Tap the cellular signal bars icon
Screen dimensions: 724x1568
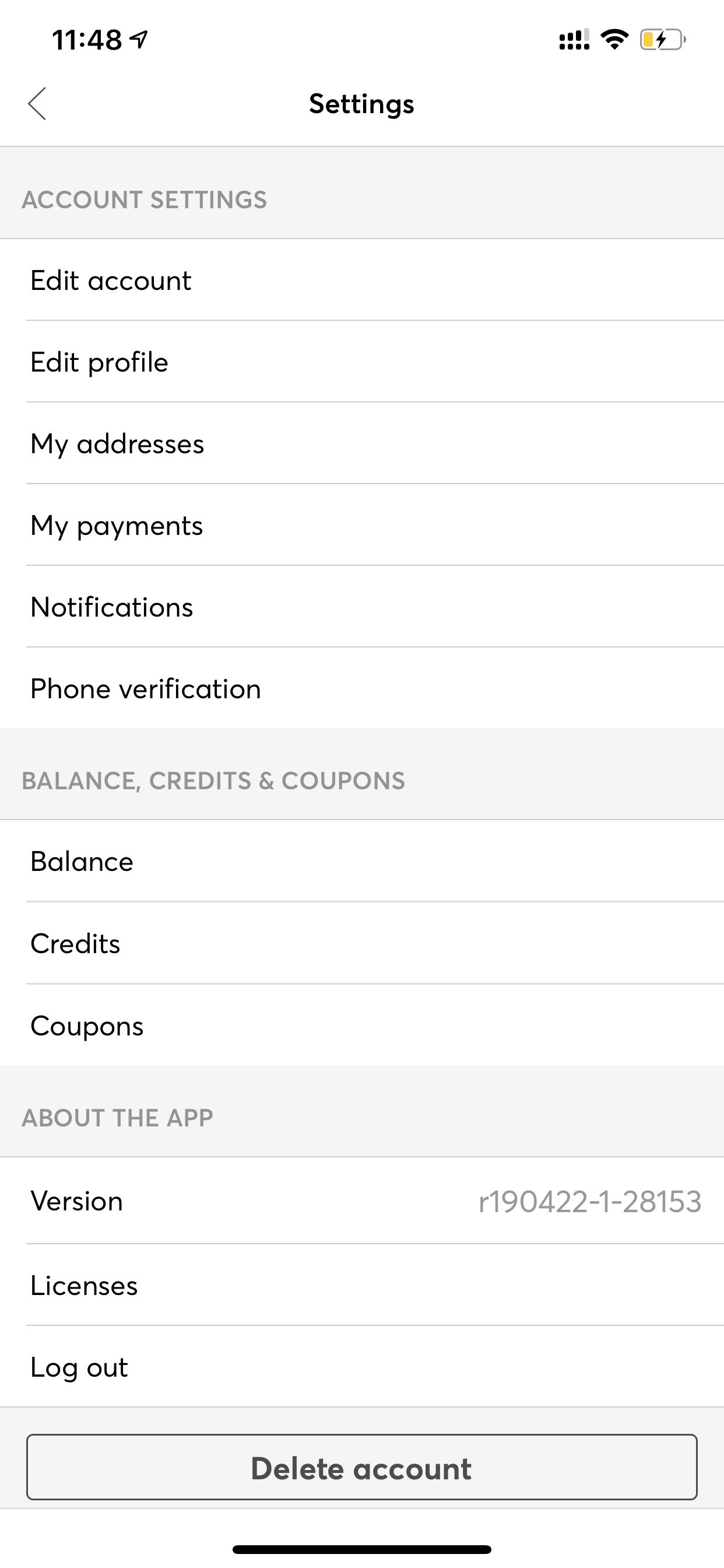pyautogui.click(x=574, y=40)
